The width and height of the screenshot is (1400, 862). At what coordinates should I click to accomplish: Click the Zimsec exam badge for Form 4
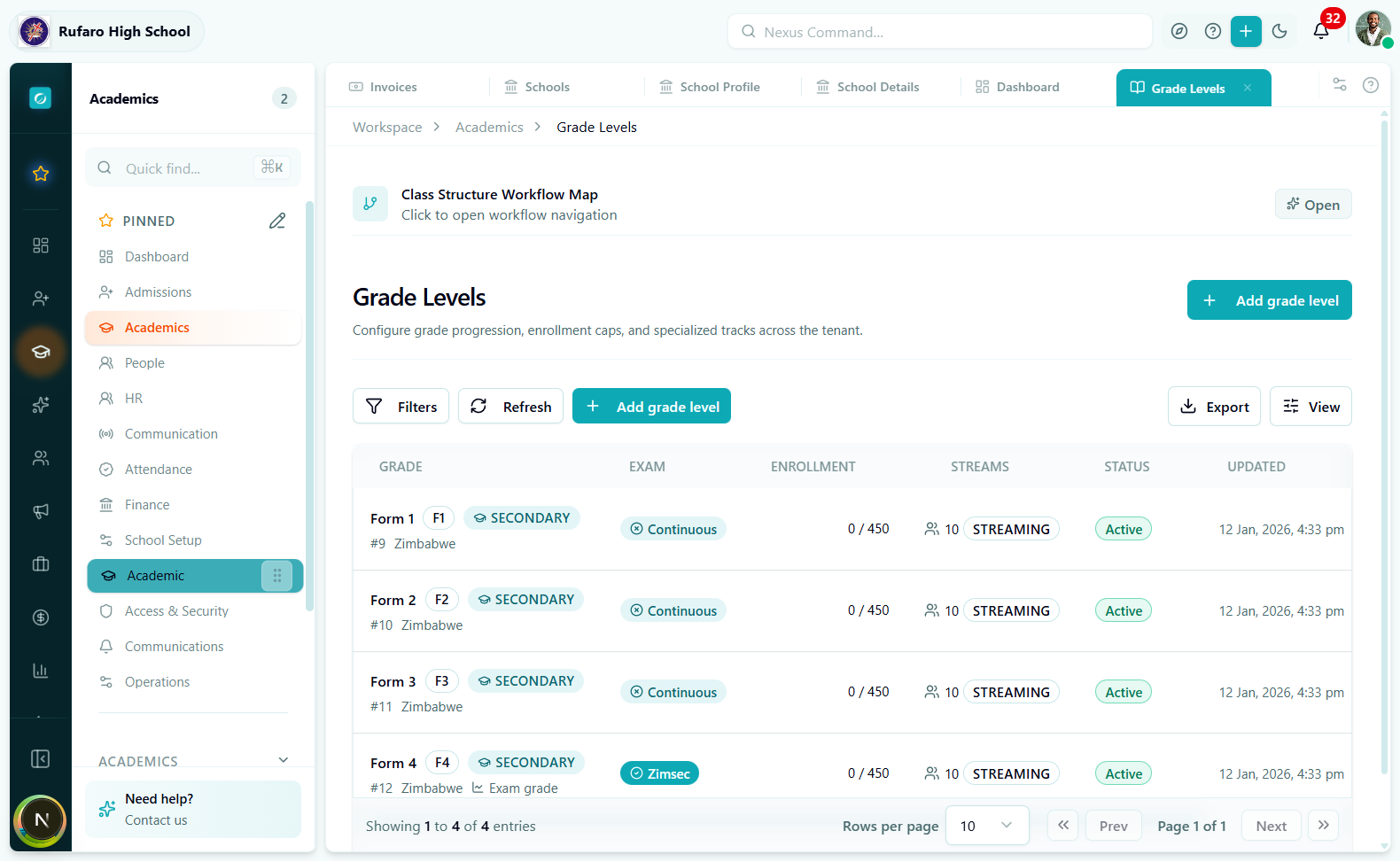[659, 773]
